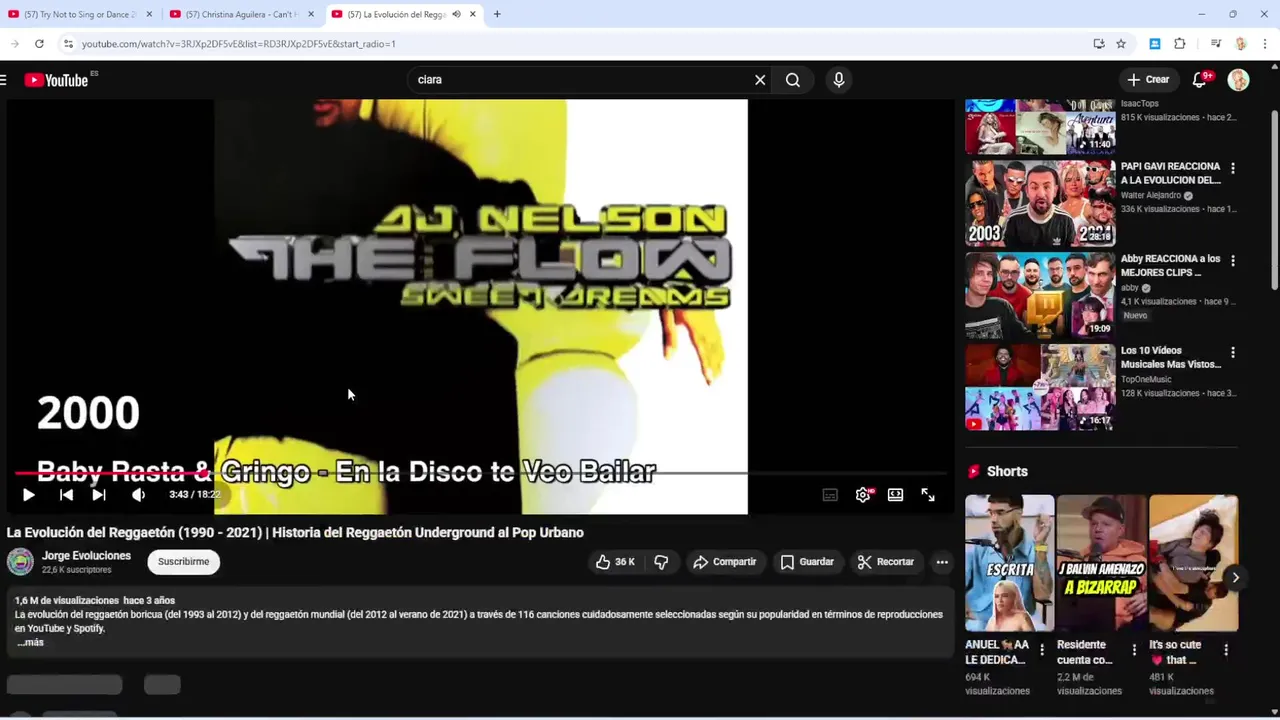Open the browser extensions puzzle icon

1180,44
